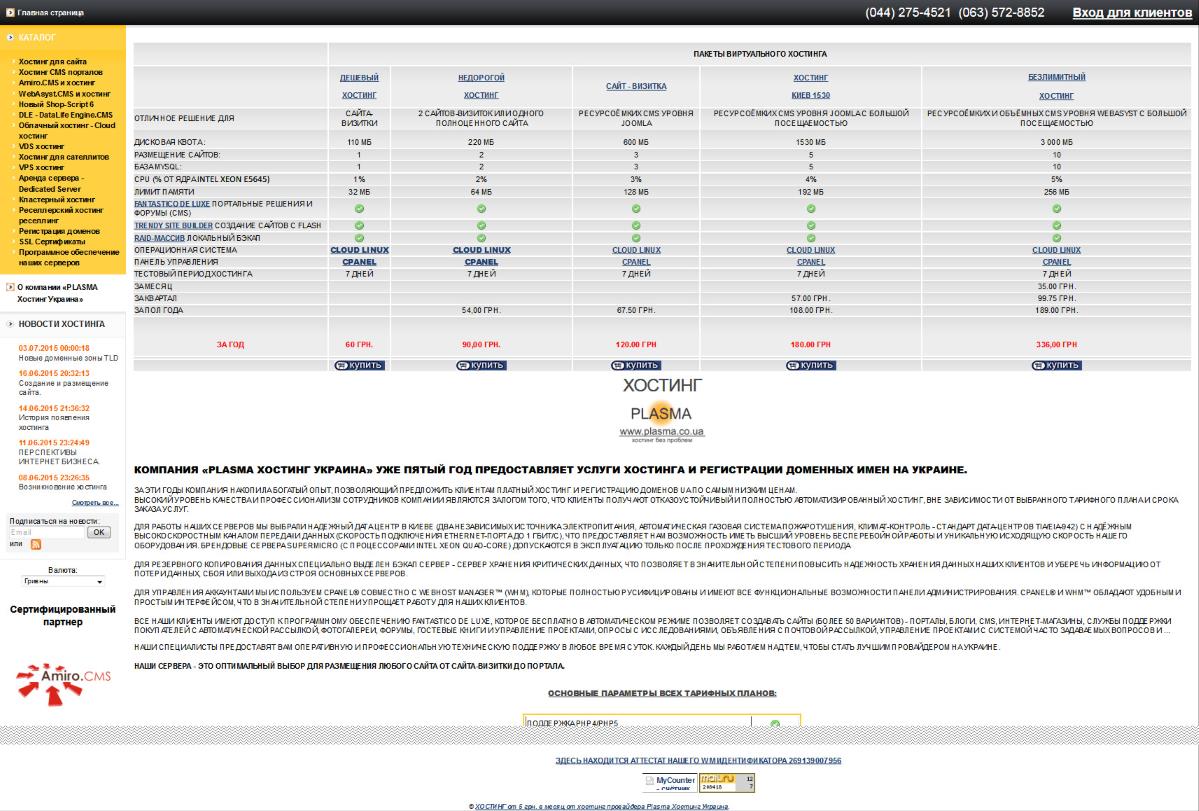
Task: Open Аренда сервера - Dedicated Server item
Action: pyautogui.click(x=51, y=183)
